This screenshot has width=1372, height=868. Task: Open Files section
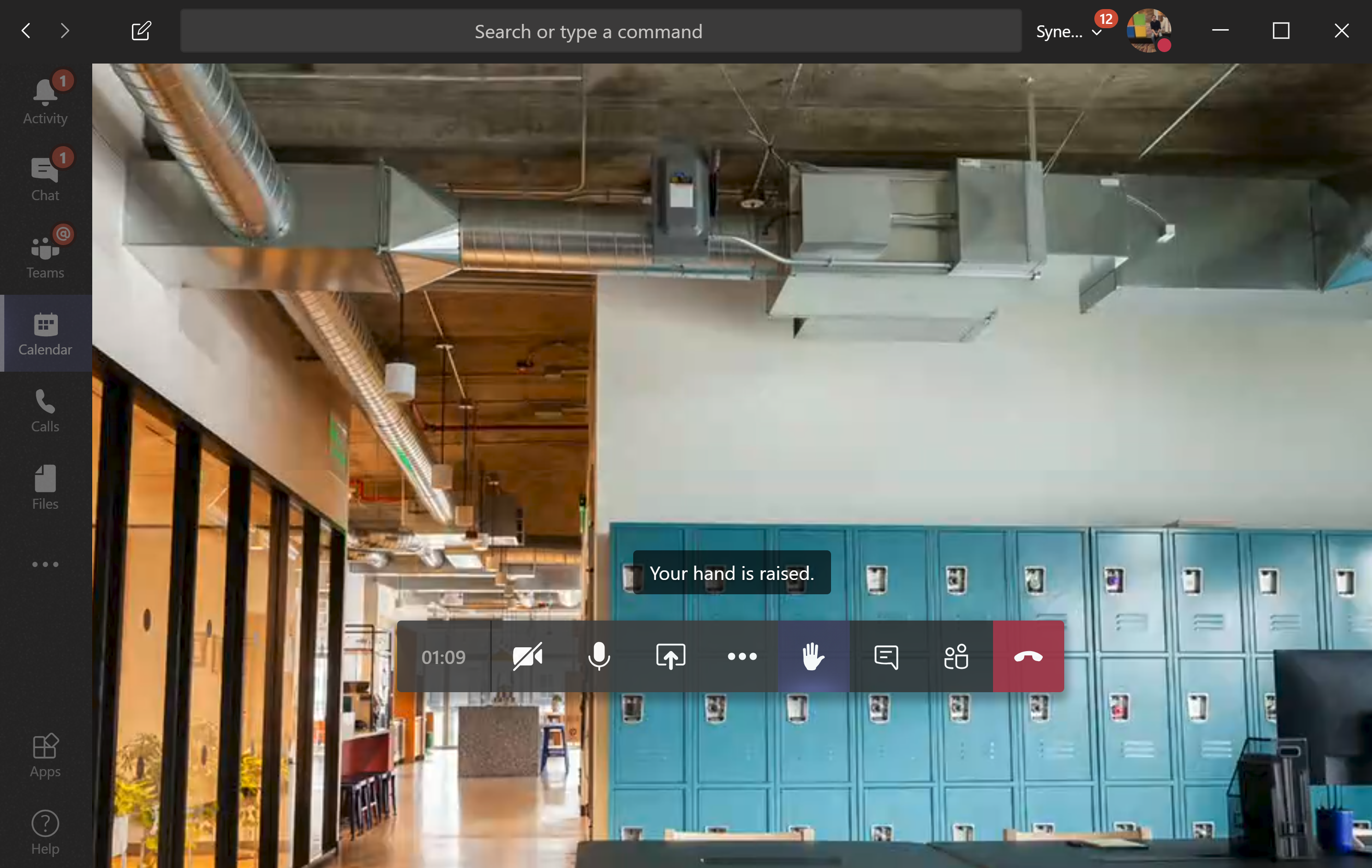point(45,487)
